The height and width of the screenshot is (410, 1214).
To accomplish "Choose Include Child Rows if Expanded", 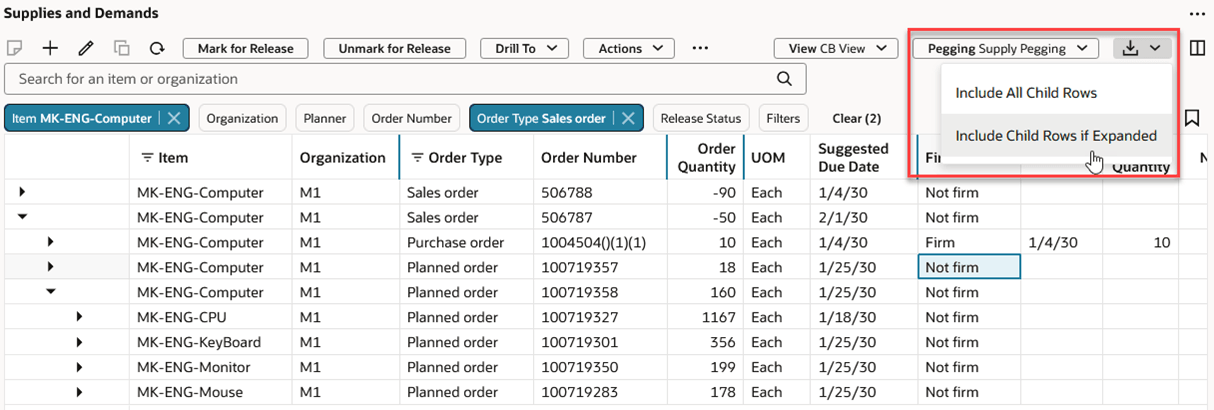I will tap(1055, 136).
